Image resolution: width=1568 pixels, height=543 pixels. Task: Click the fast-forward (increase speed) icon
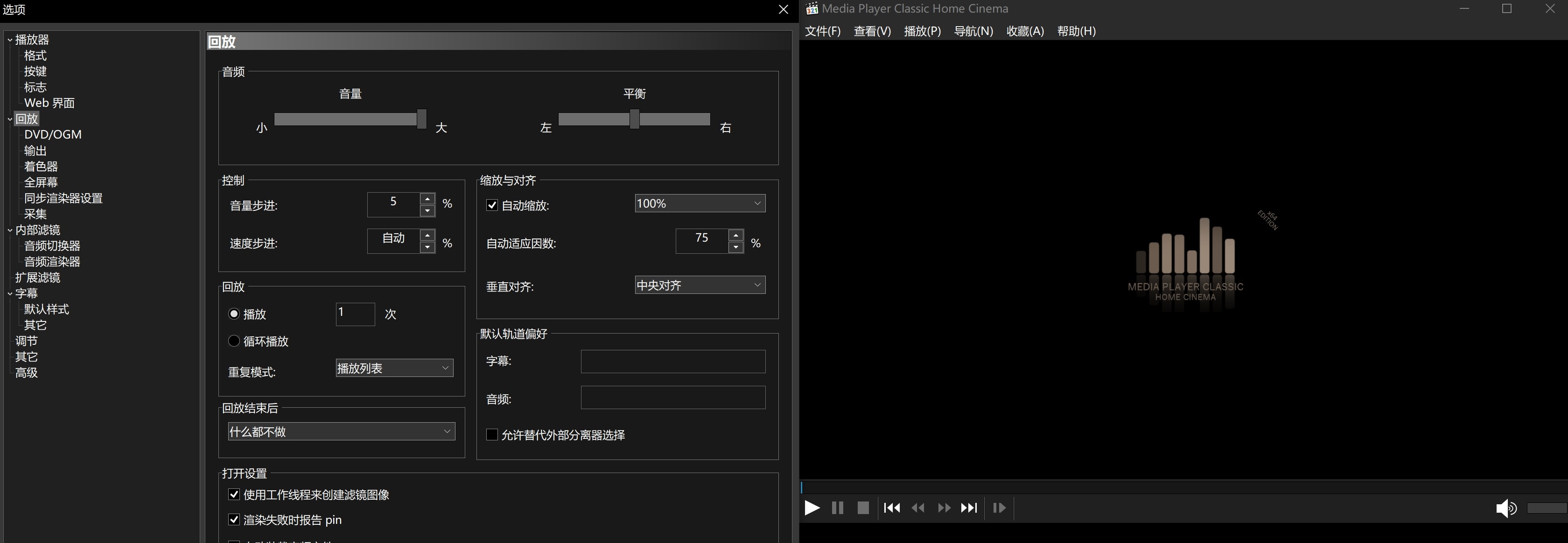944,508
